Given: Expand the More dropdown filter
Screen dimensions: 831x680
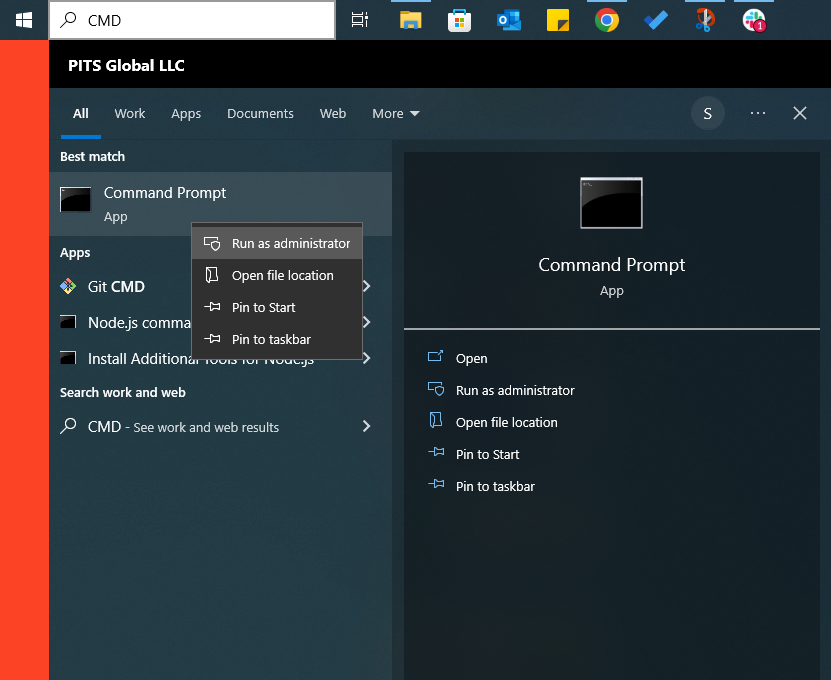Looking at the screenshot, I should pyautogui.click(x=396, y=113).
